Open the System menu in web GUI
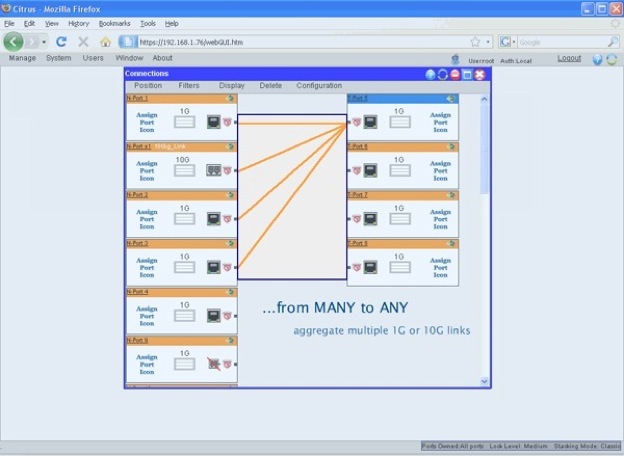 coord(58,58)
